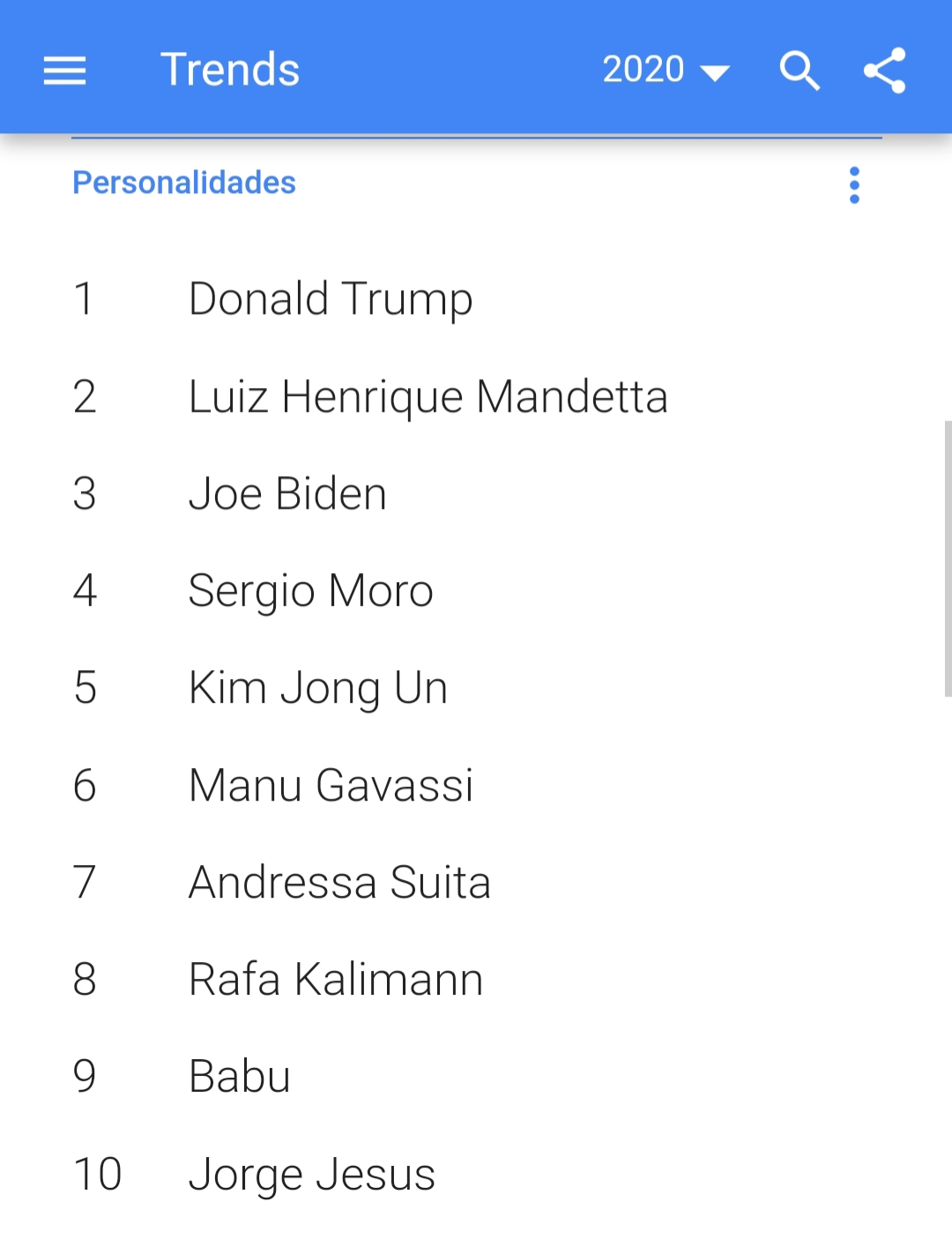
Task: Open Andressa Suita trend entry
Action: pyautogui.click(x=339, y=882)
